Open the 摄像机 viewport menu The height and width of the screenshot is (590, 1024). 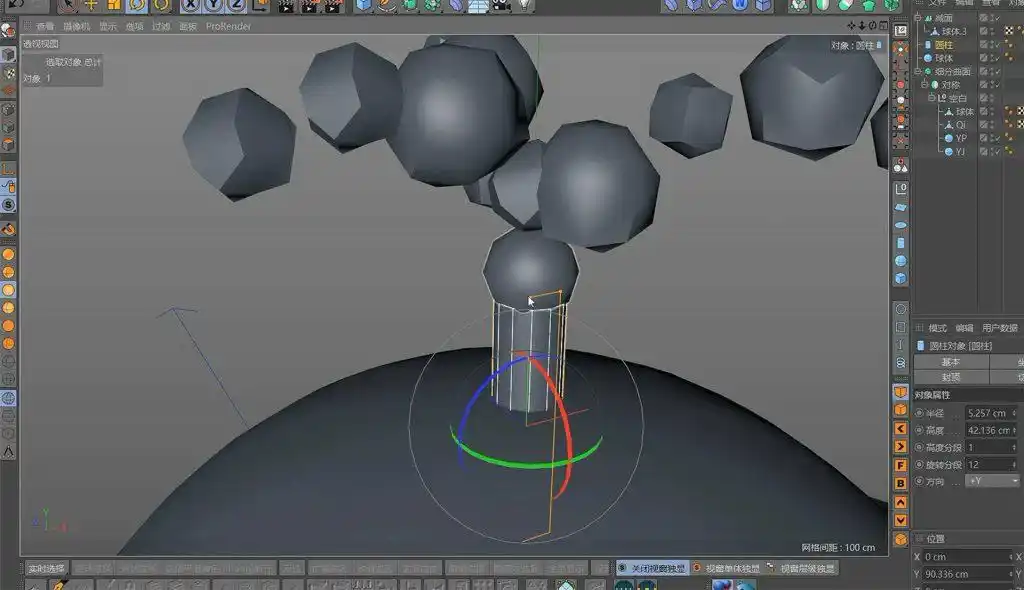76,26
